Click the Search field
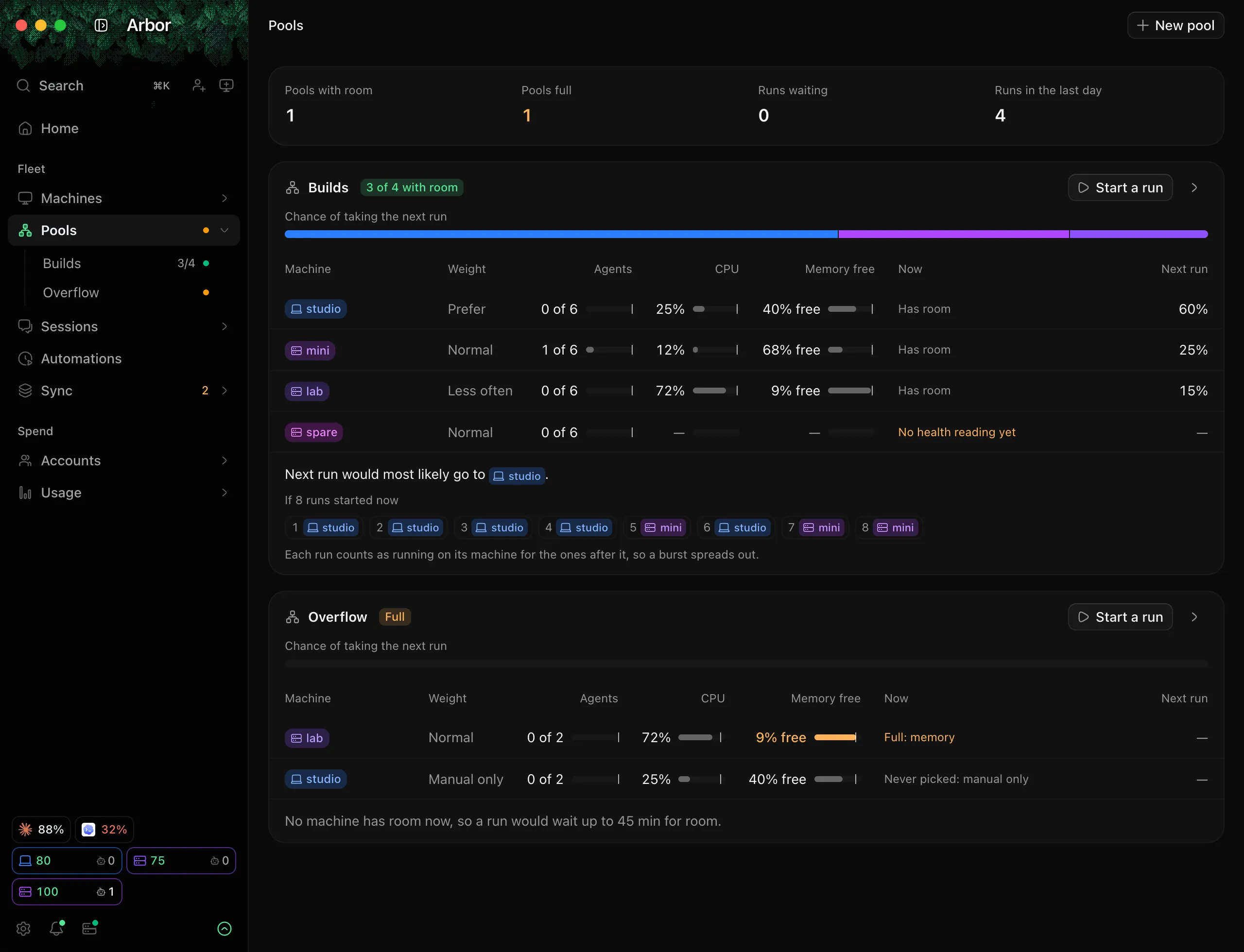Viewport: 1244px width, 952px height. 94,85
